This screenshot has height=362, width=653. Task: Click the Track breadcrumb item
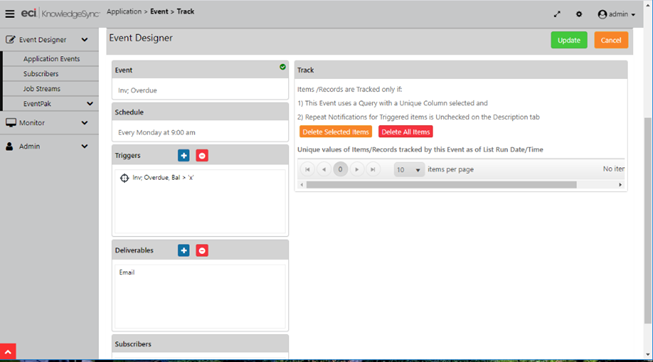[x=185, y=11]
